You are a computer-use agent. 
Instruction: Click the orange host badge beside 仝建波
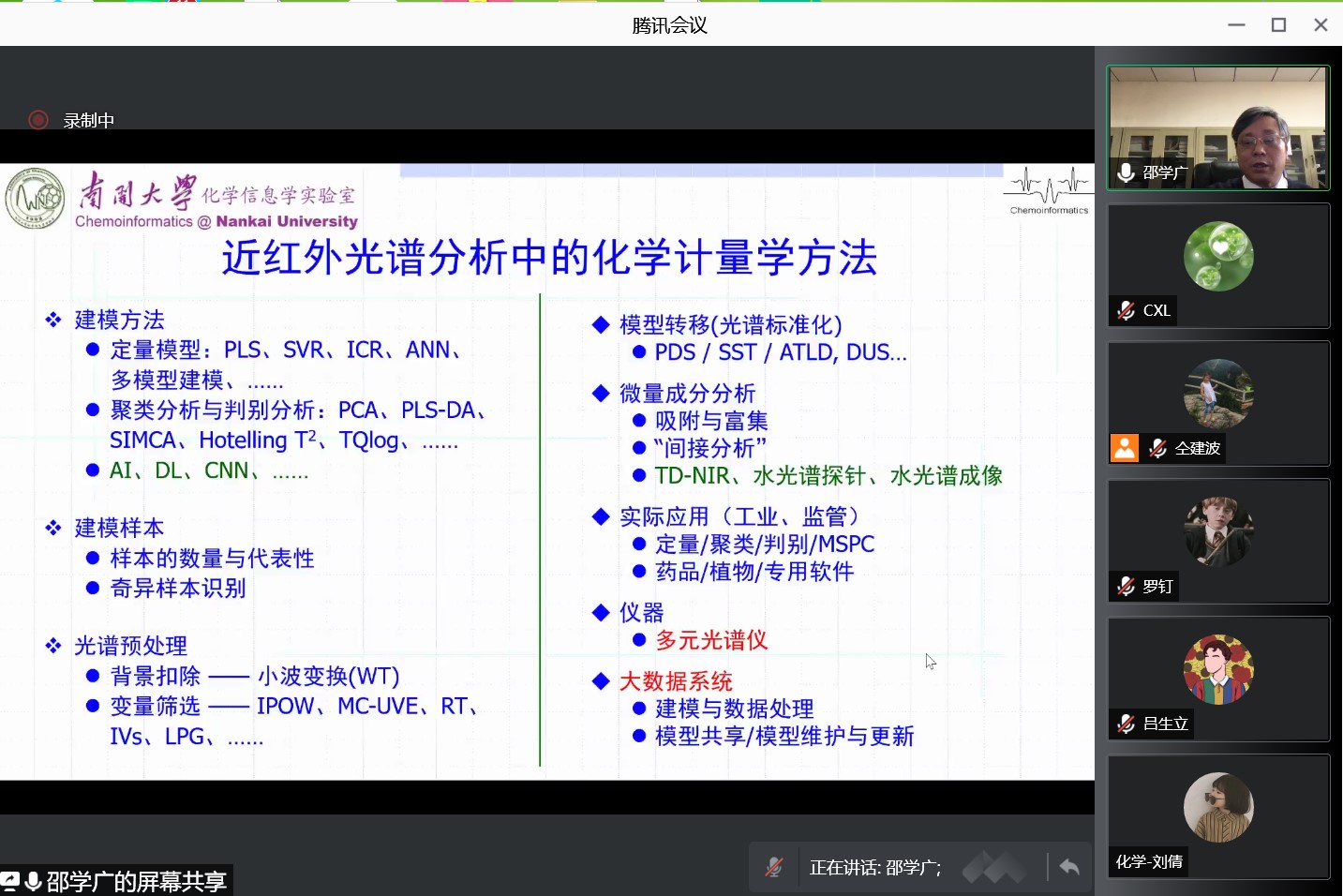(1125, 448)
